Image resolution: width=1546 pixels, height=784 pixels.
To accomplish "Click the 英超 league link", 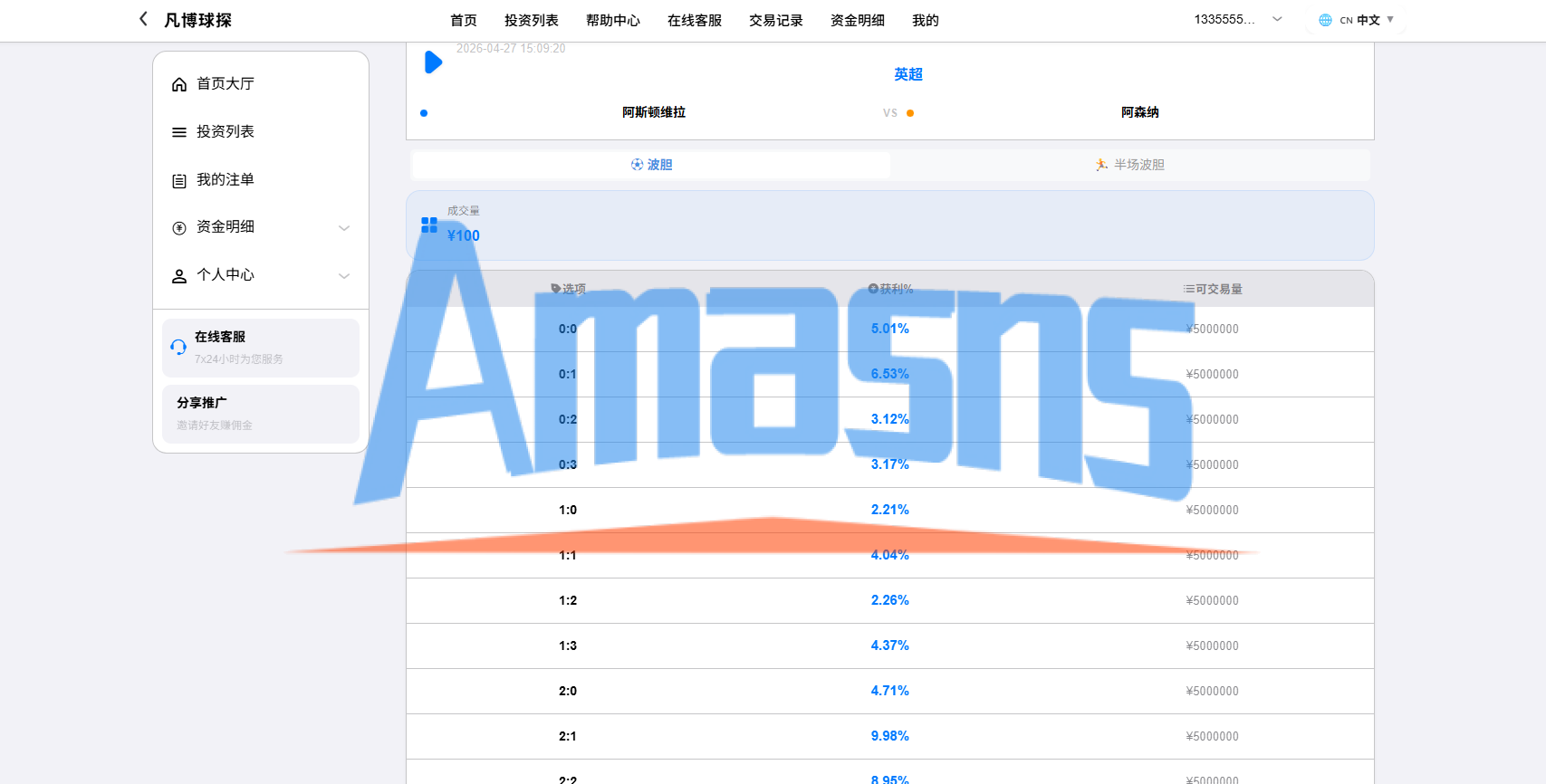I will pyautogui.click(x=908, y=74).
